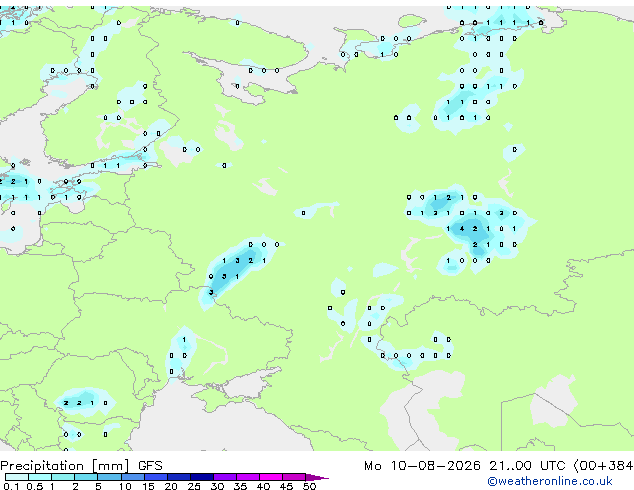Image resolution: width=634 pixels, height=490 pixels.
Task: Click the 0.5–1 mm legend swatch
Action: coord(40,477)
